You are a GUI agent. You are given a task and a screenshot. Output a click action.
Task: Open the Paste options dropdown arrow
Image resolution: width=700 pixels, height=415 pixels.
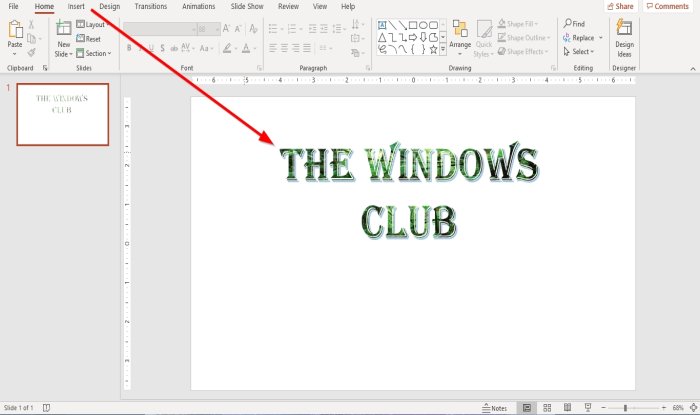point(15,54)
